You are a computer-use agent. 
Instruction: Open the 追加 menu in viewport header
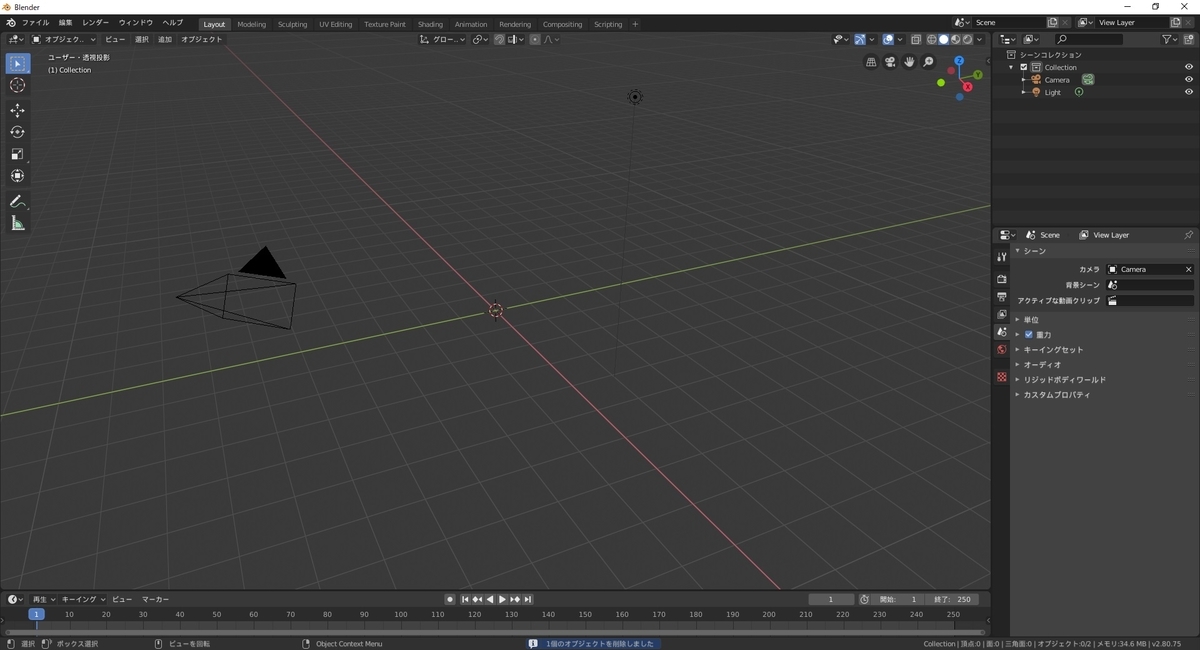pos(165,40)
